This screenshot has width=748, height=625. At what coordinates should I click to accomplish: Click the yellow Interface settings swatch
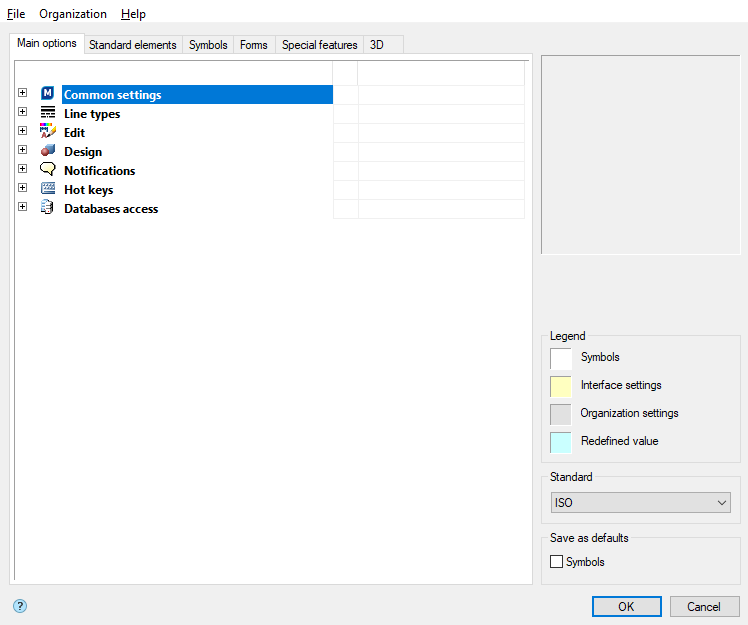[561, 386]
